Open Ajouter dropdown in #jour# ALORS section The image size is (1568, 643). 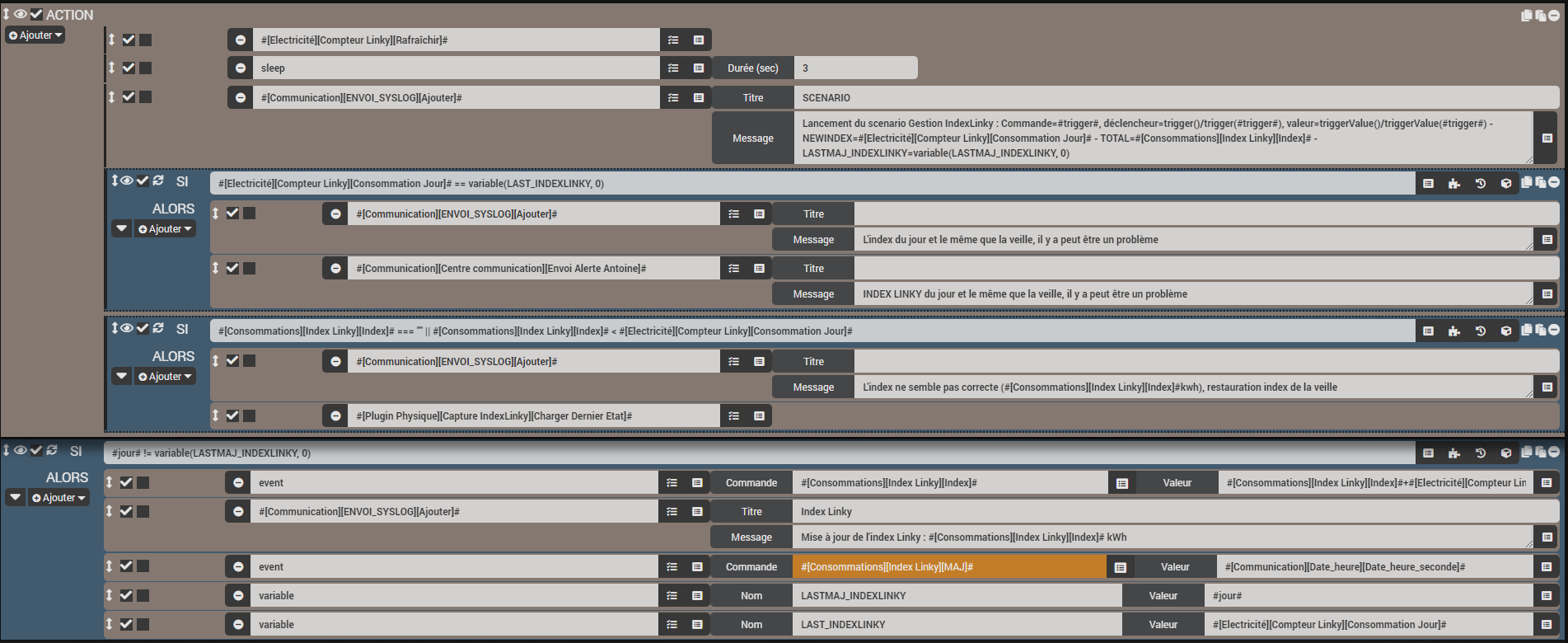coord(59,497)
